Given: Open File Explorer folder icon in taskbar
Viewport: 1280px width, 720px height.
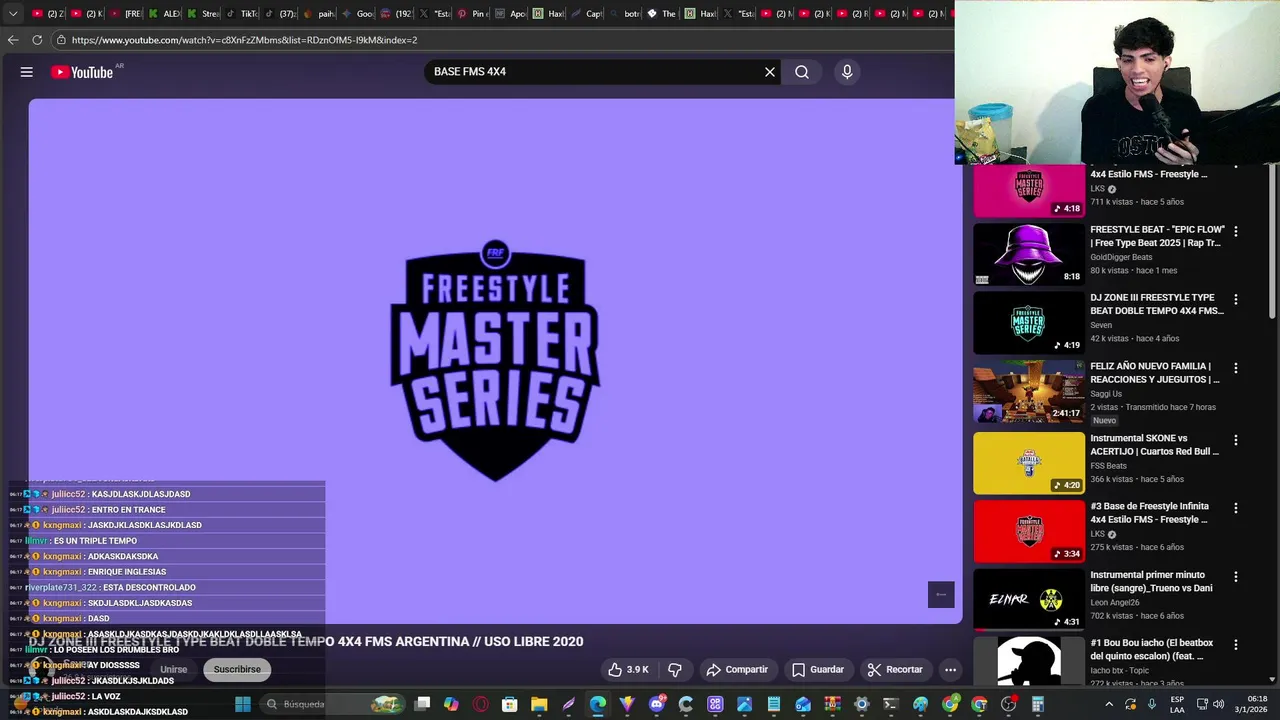Looking at the screenshot, I should click(x=539, y=704).
